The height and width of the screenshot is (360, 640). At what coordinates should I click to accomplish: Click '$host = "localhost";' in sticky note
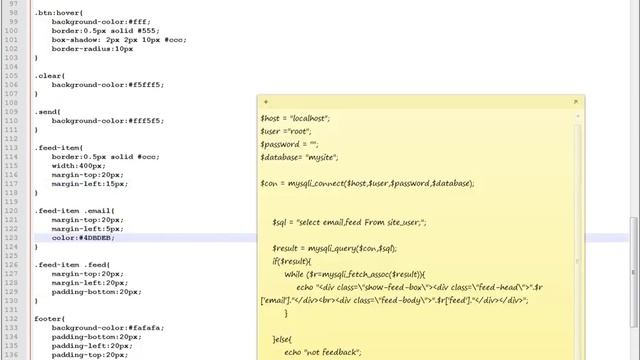coord(295,118)
